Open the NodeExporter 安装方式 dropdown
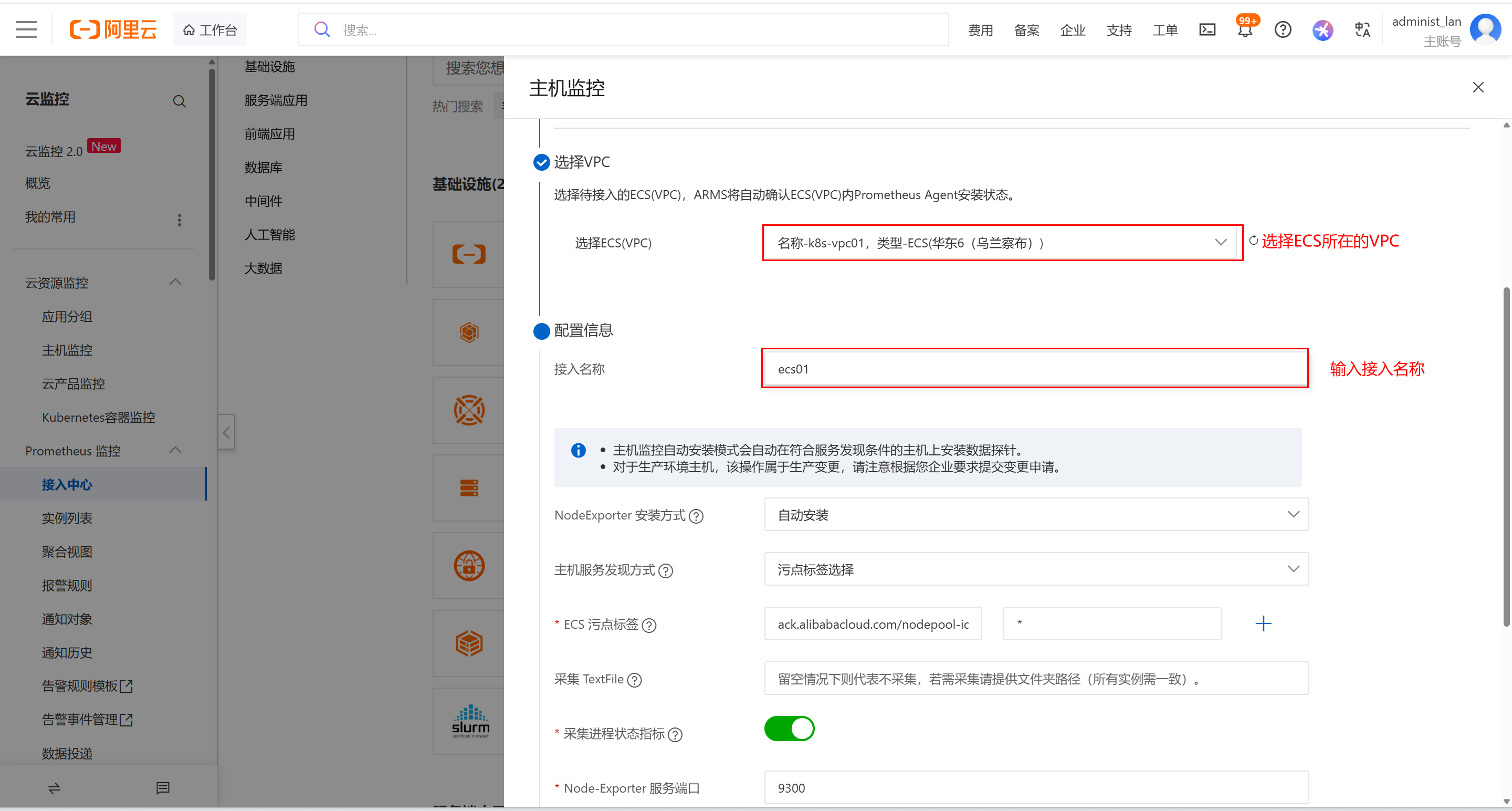The image size is (1512, 811). click(x=1036, y=514)
